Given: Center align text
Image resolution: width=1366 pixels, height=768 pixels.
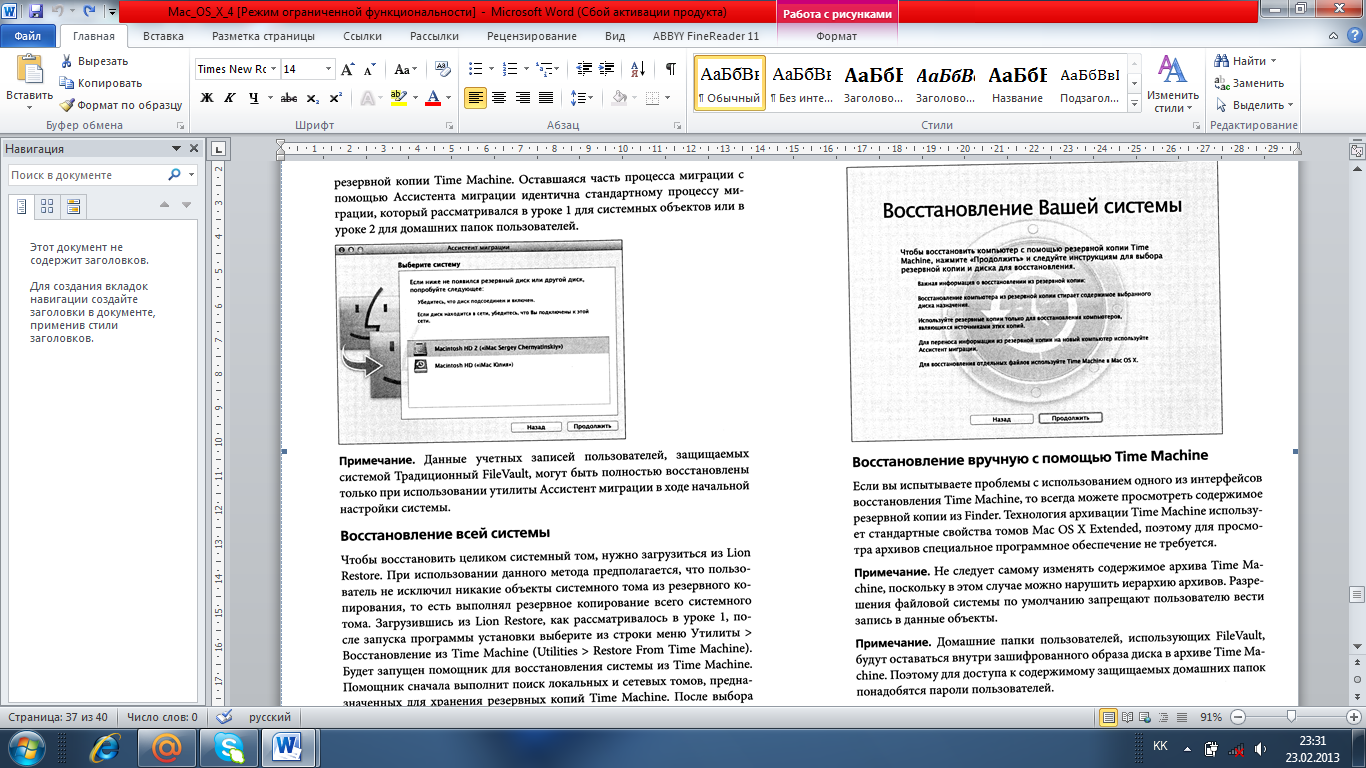Looking at the screenshot, I should [499, 98].
